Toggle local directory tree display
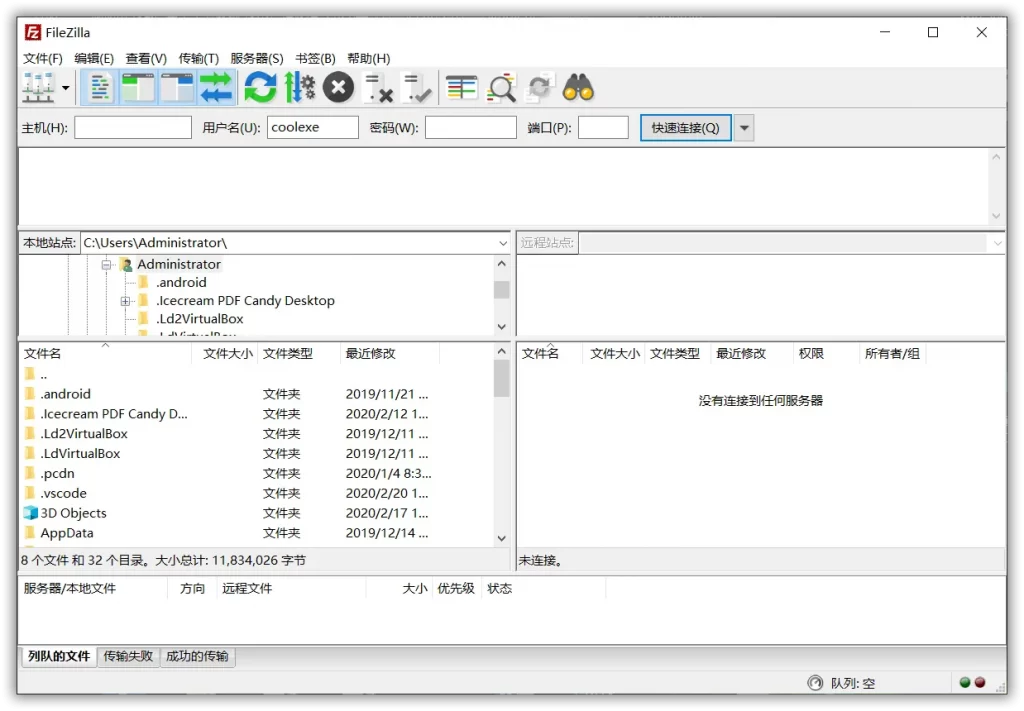 tap(138, 87)
